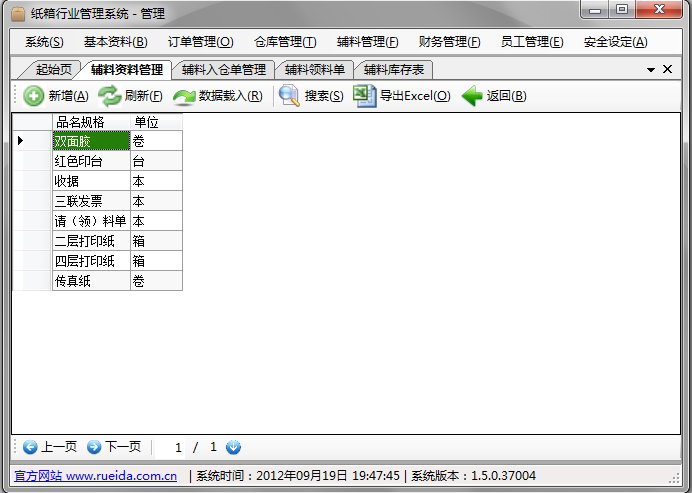Switch to the 起始页 tab
The height and width of the screenshot is (493, 692).
tap(53, 70)
